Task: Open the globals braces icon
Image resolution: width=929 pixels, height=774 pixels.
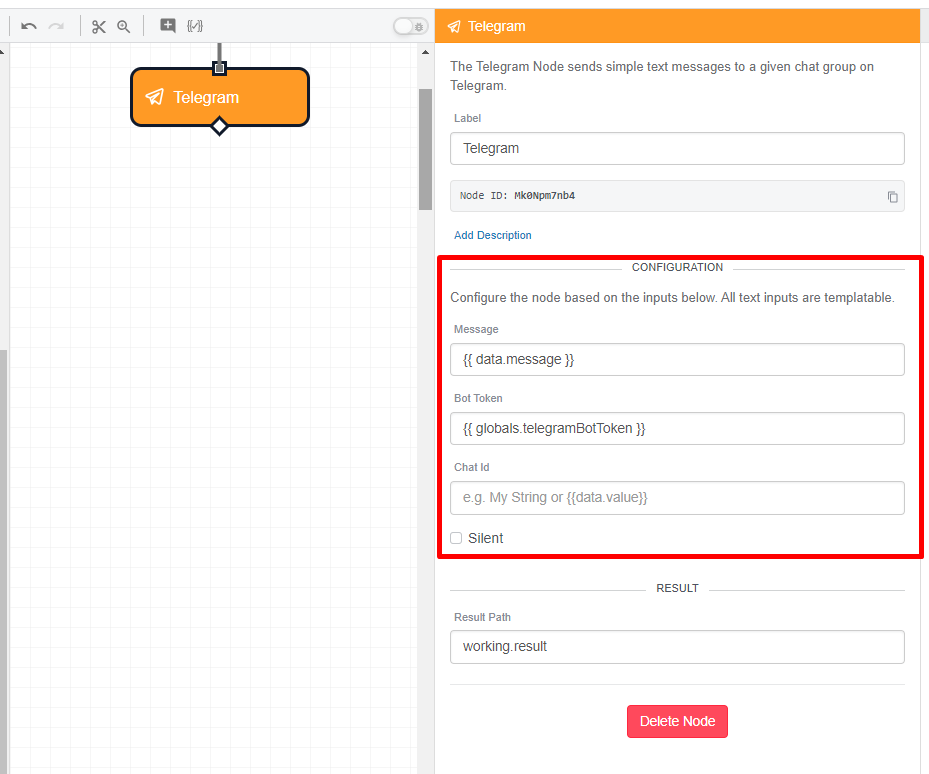Action: [x=195, y=25]
